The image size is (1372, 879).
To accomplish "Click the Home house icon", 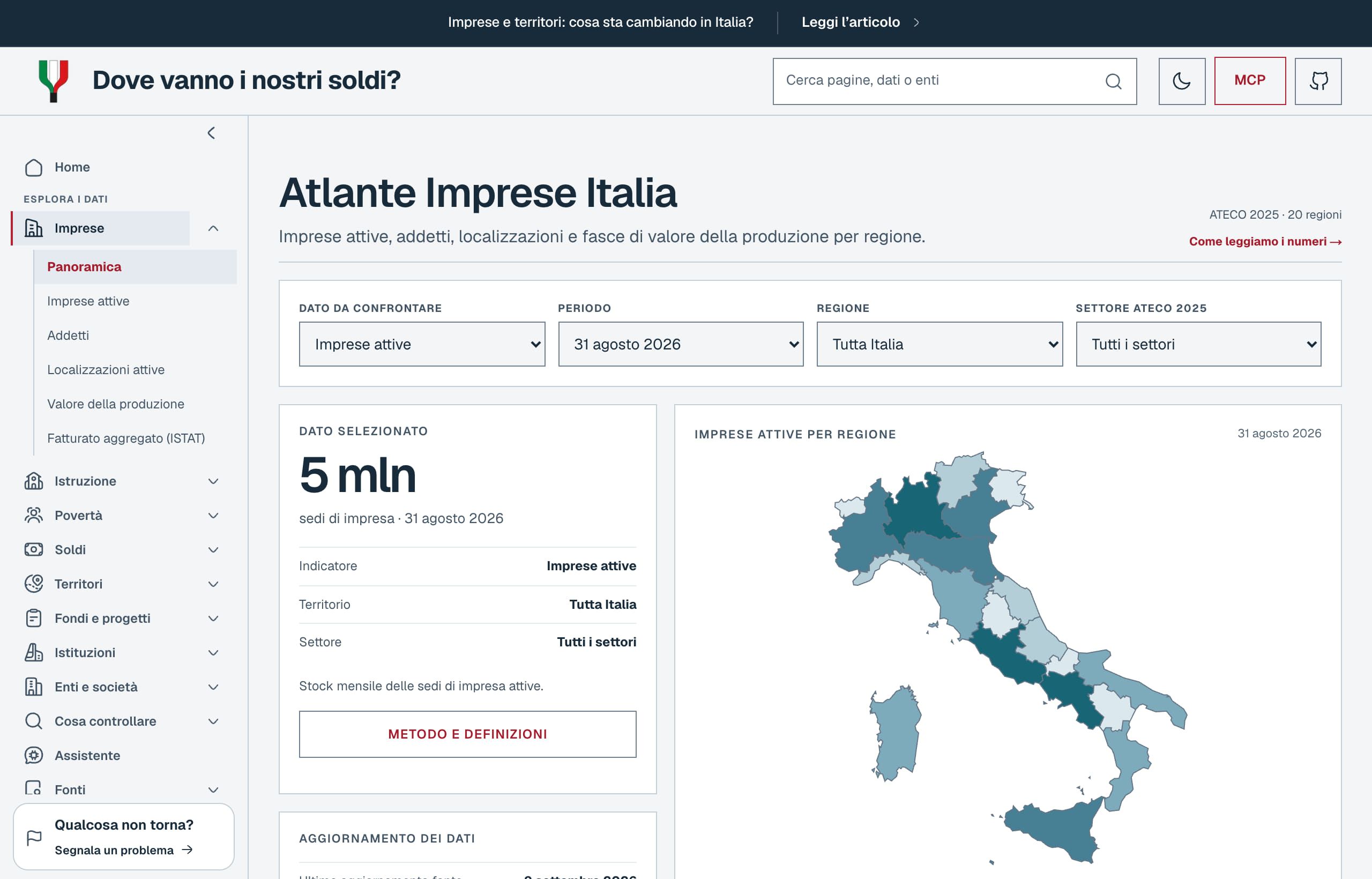I will click(34, 167).
